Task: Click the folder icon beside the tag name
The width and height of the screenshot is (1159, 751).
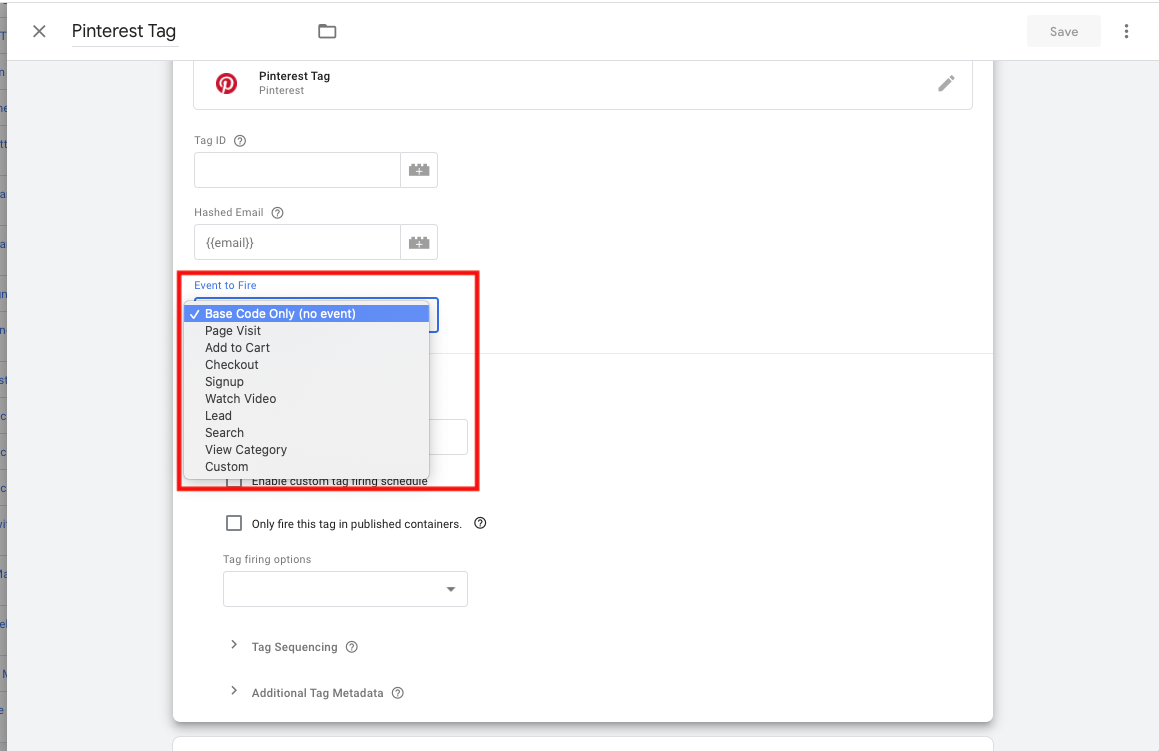Action: click(327, 31)
